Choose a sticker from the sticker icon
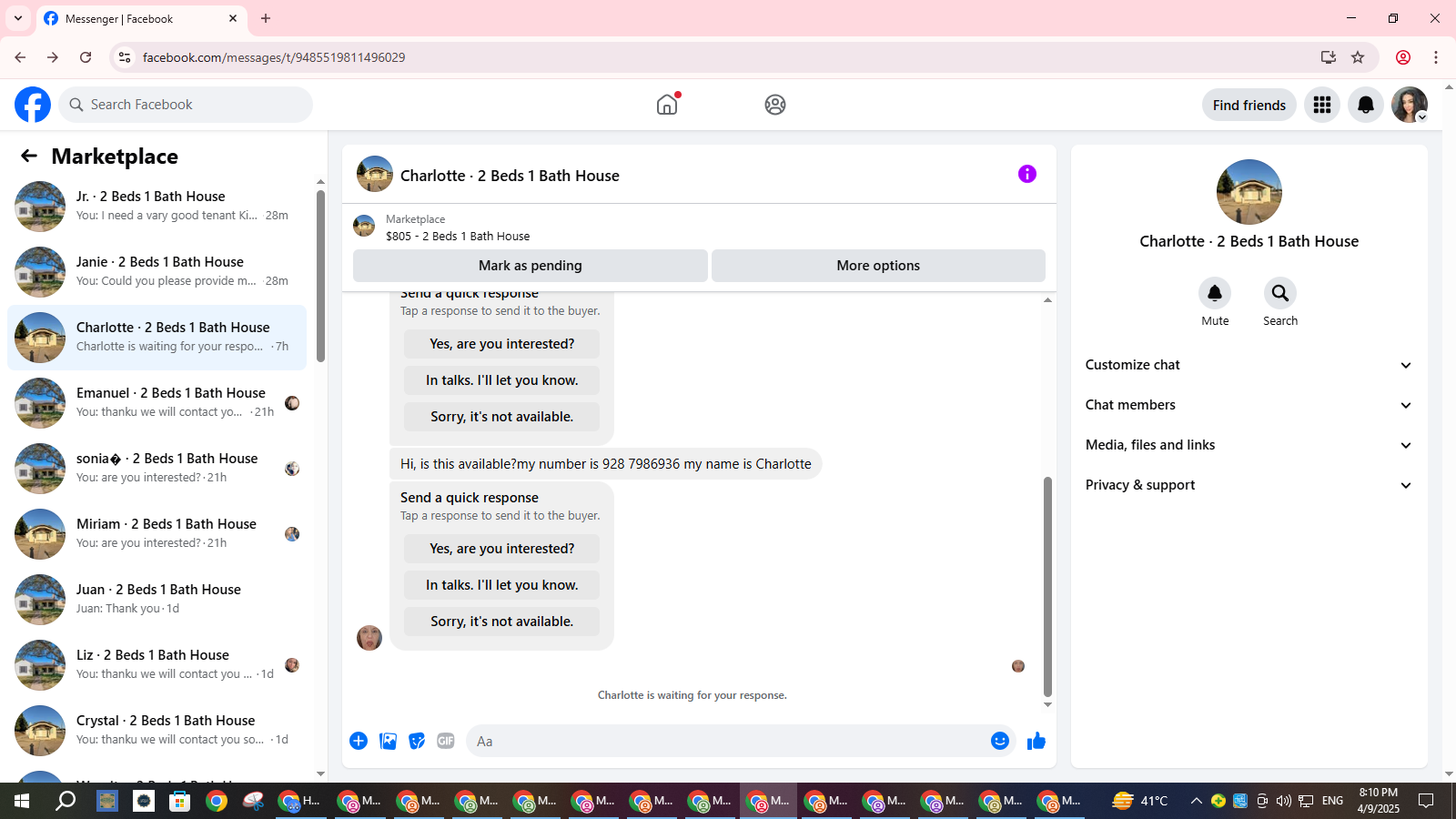1456x819 pixels. point(417,741)
